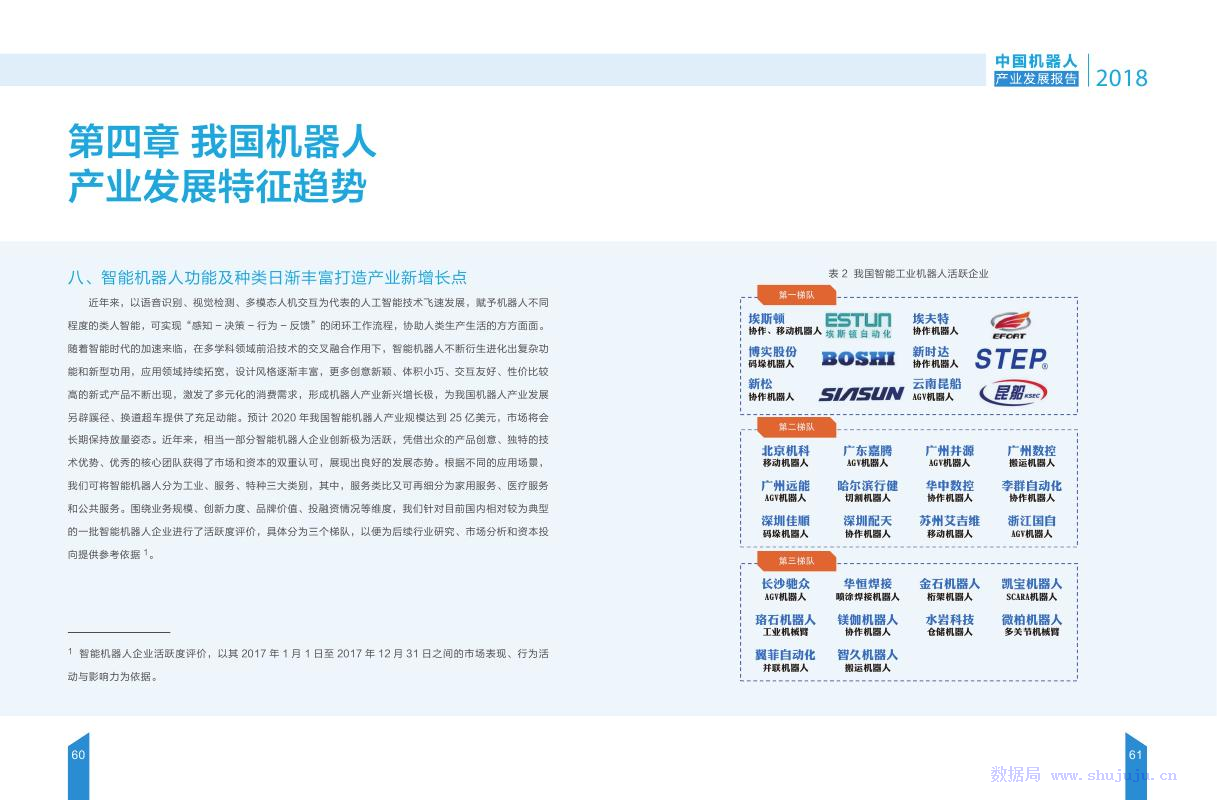This screenshot has width=1217, height=800.
Task: Click company name 长沙驰众
Action: tap(786, 584)
